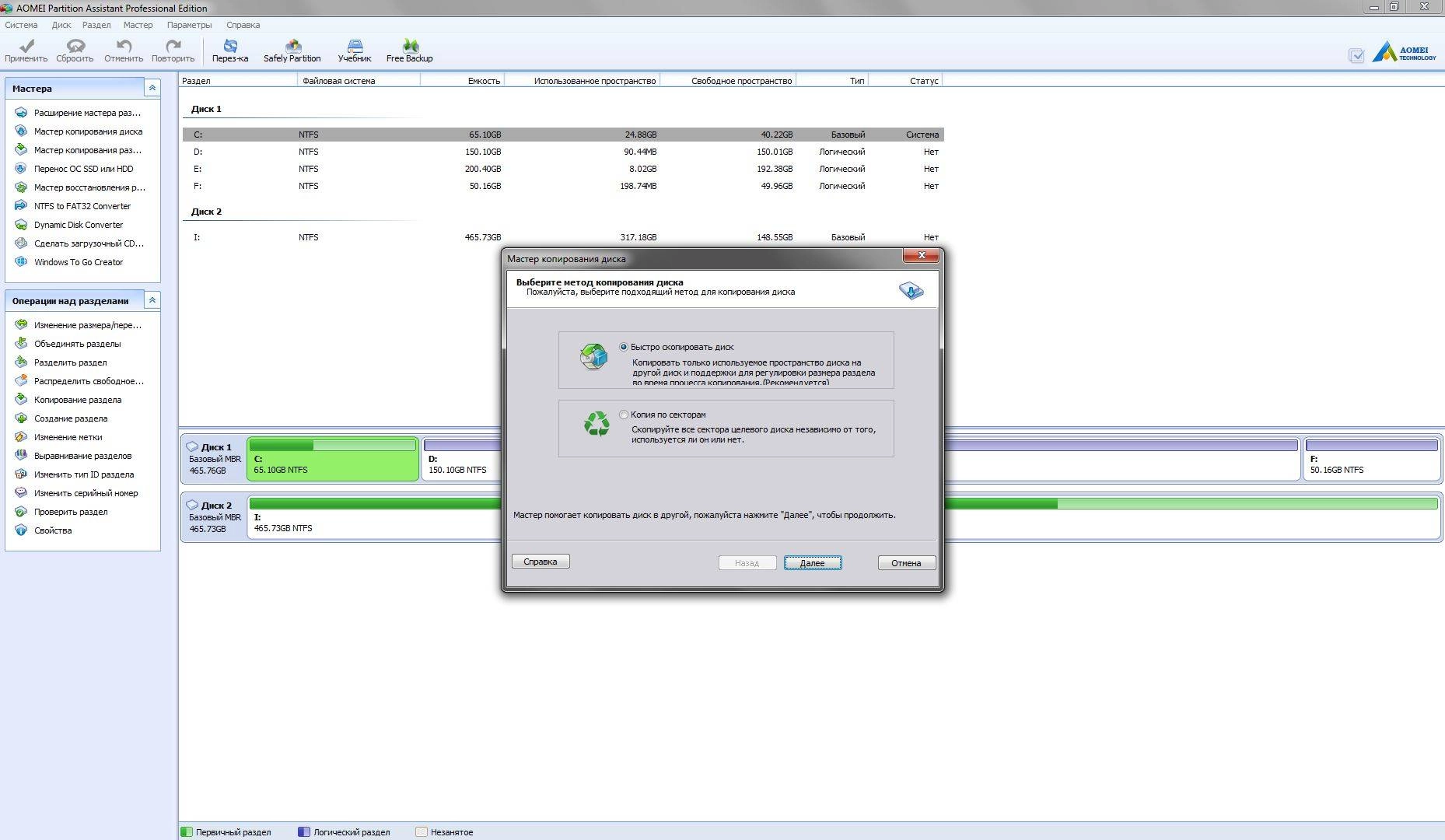Select D: row in partition table

tap(563, 152)
